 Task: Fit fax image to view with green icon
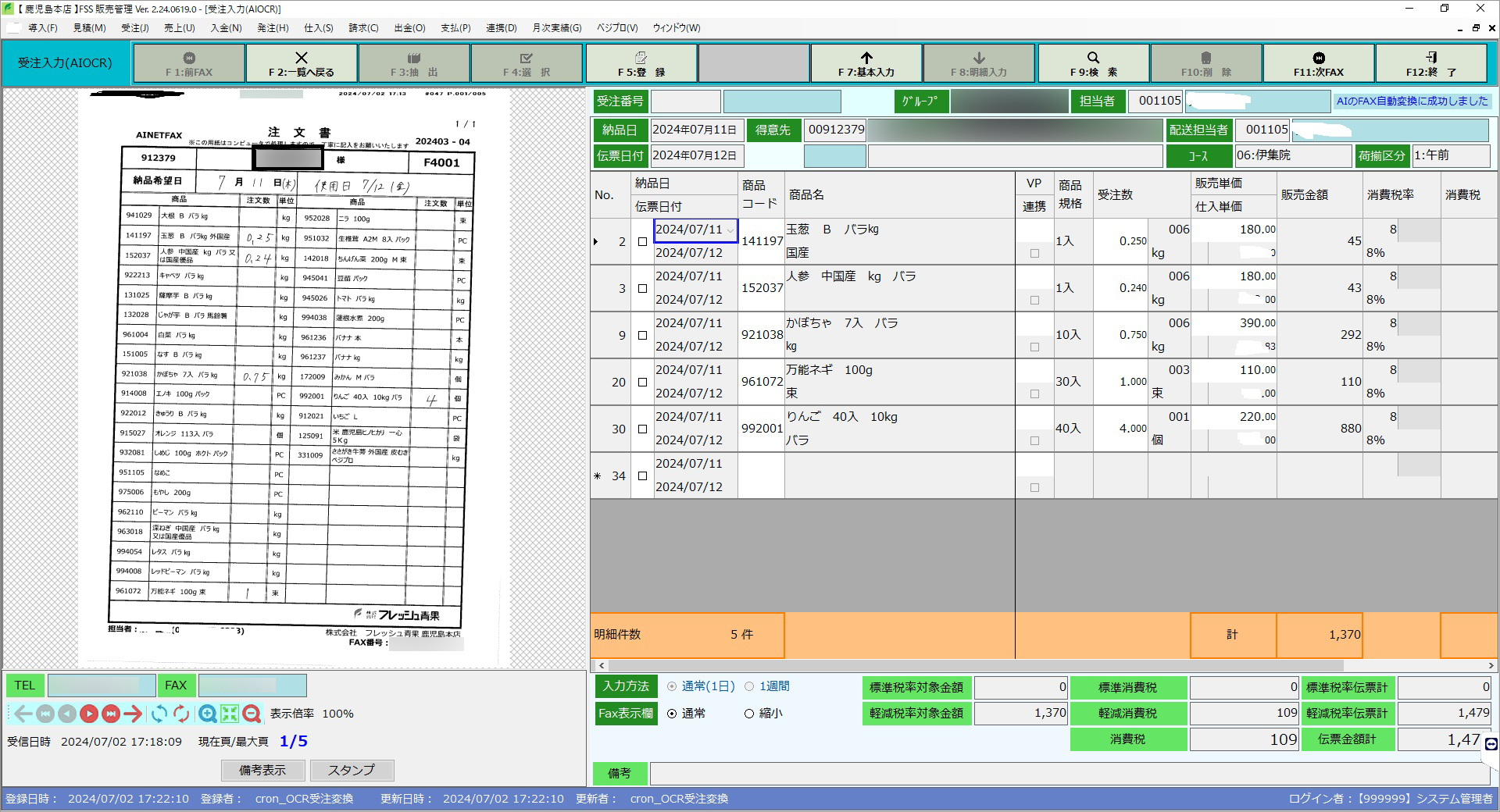point(229,713)
